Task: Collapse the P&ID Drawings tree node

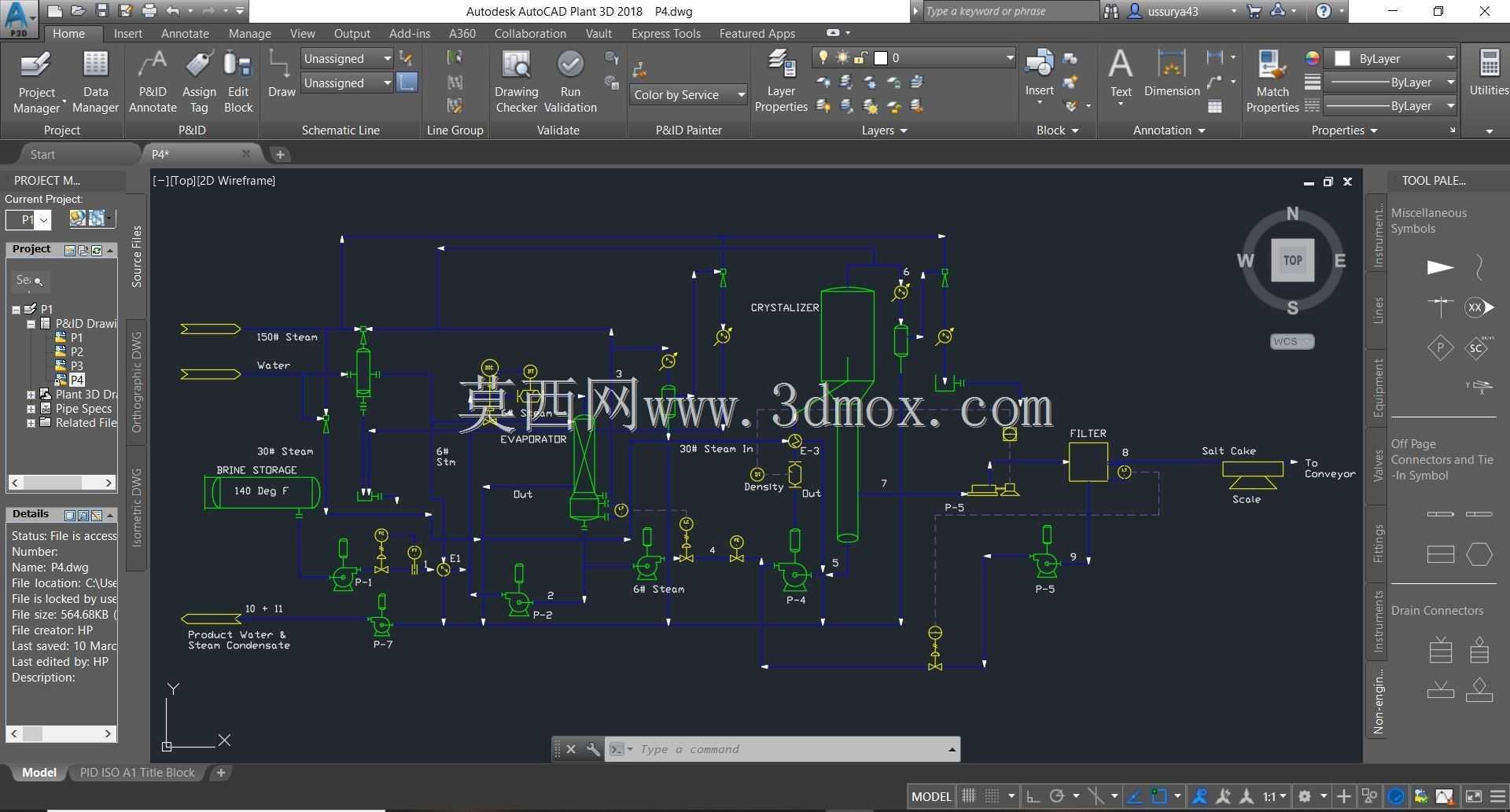Action: coord(31,323)
